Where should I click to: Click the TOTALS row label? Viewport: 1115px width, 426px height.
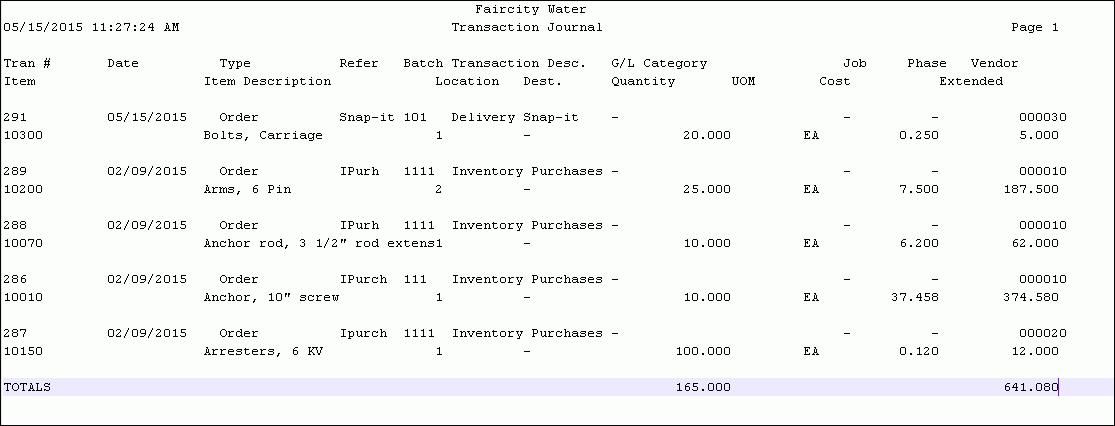27,388
